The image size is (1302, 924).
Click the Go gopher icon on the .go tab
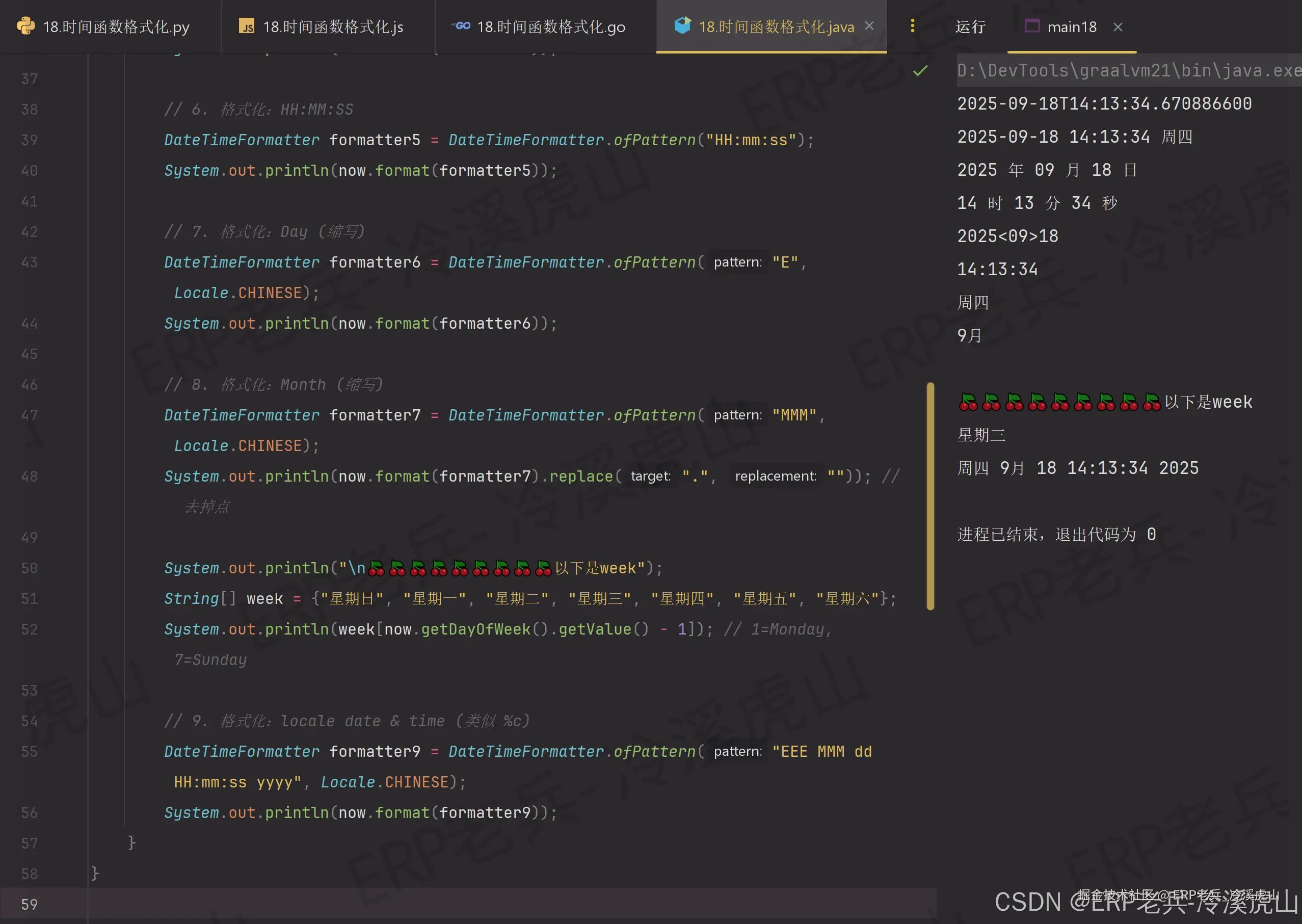point(461,26)
